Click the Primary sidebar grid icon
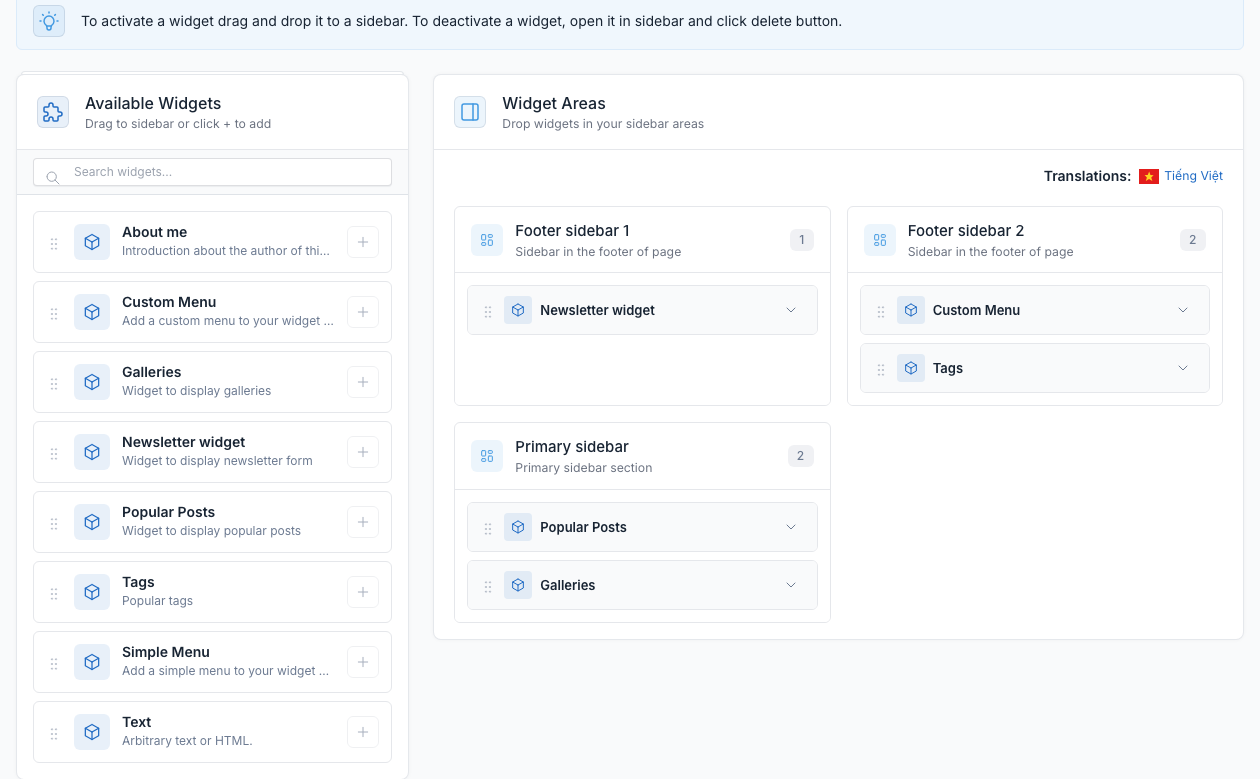The width and height of the screenshot is (1260, 779). click(487, 456)
